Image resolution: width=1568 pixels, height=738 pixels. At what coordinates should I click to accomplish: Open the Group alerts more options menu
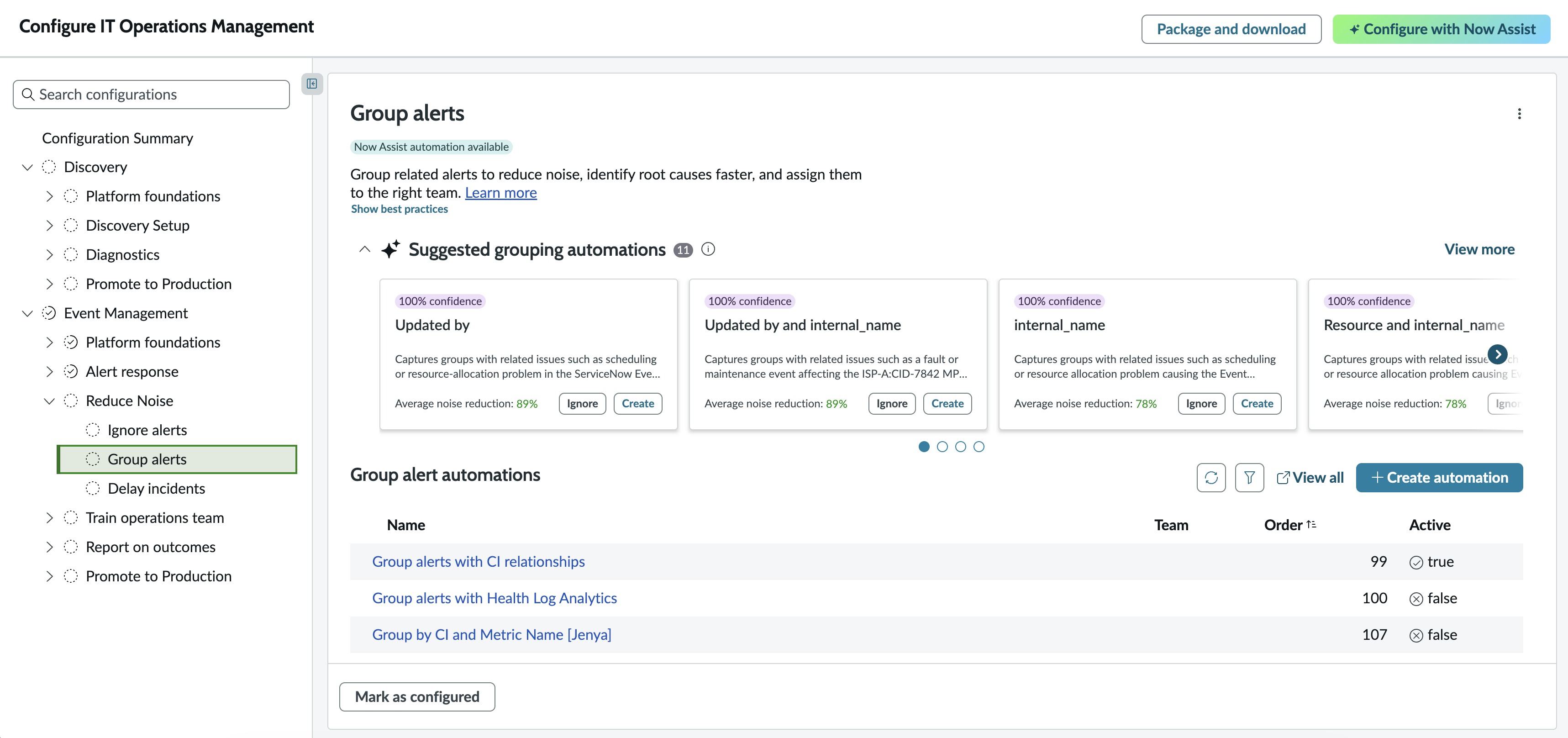pos(1519,114)
